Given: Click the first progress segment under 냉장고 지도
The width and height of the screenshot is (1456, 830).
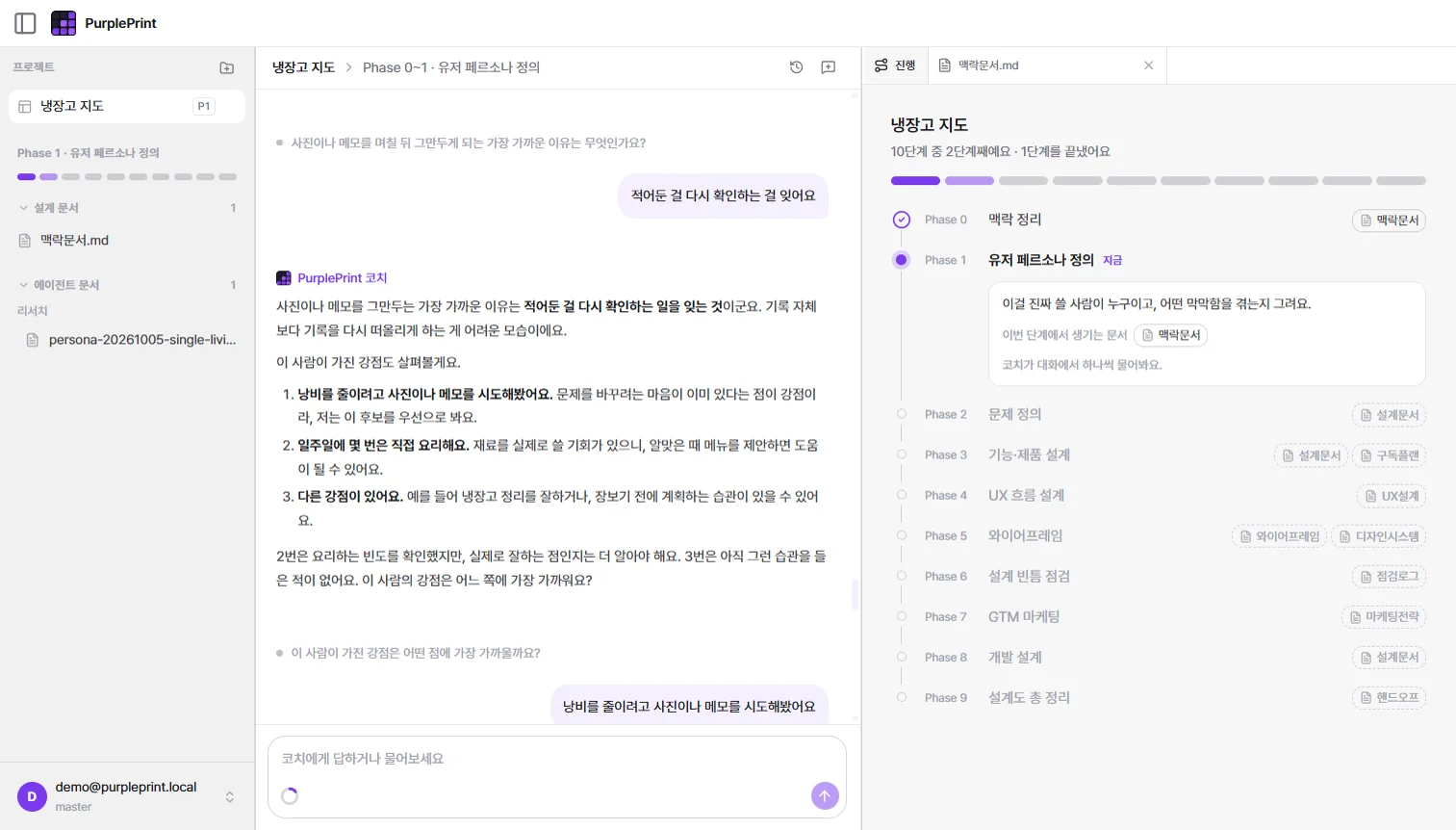Looking at the screenshot, I should (x=915, y=181).
